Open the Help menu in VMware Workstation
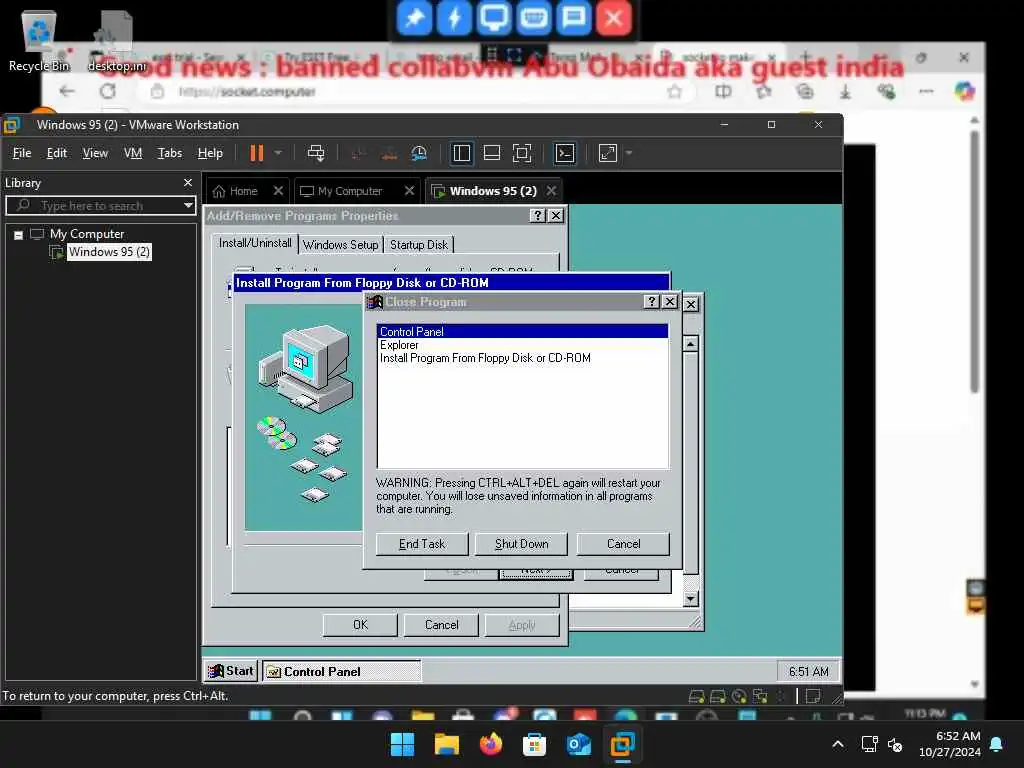The width and height of the screenshot is (1024, 768). click(210, 153)
